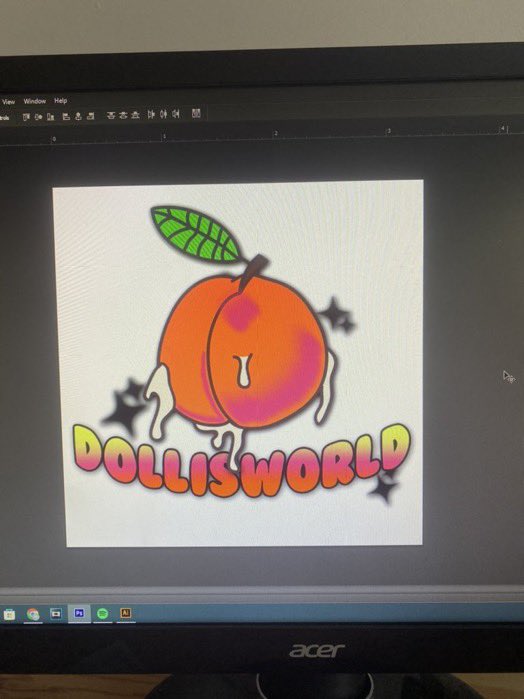524x699 pixels.
Task: Click the DOLLISWORLD lettering on the canvas
Action: [242, 461]
